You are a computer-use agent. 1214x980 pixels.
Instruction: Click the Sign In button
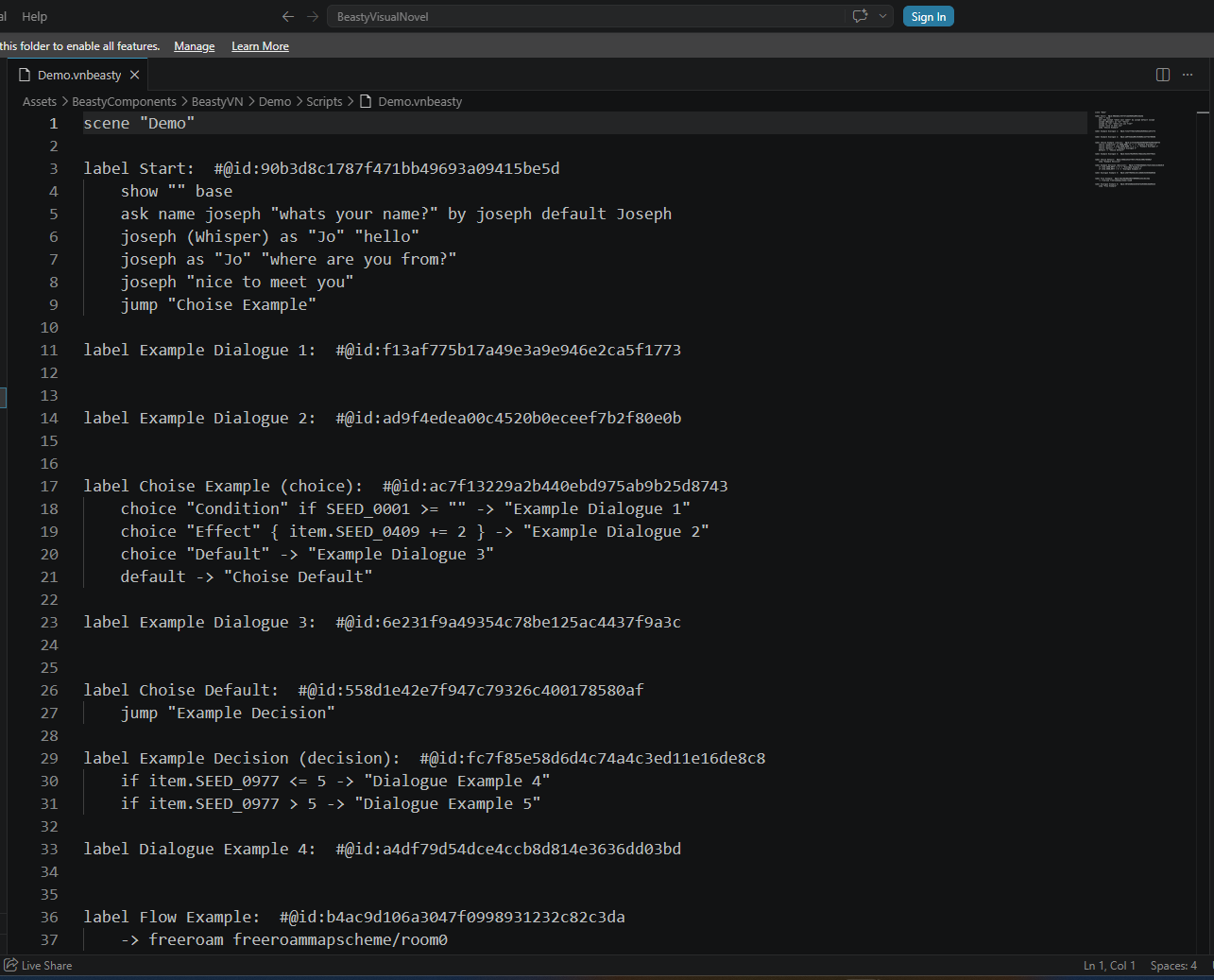[928, 16]
